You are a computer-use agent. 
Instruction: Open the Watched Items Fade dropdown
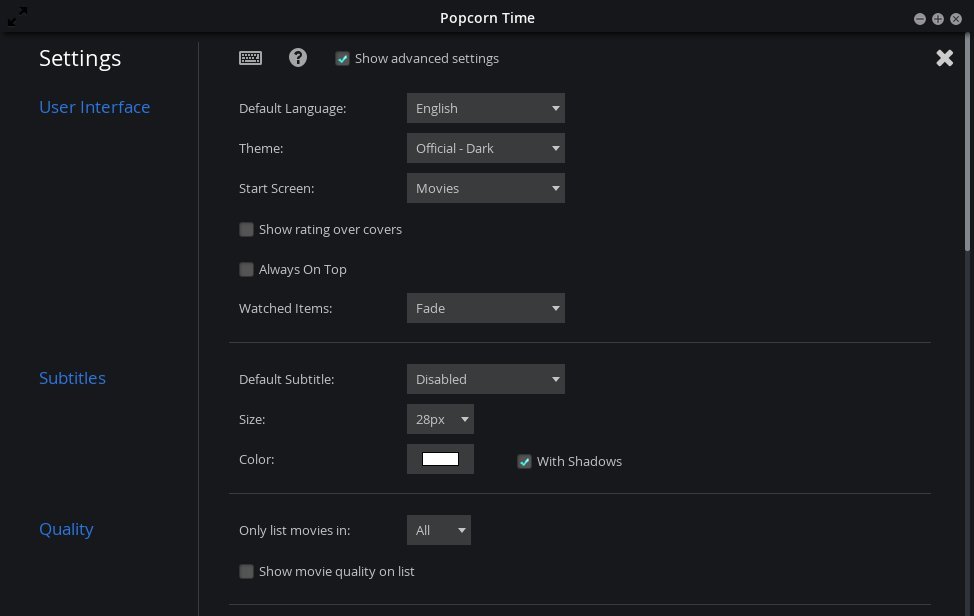tap(486, 308)
